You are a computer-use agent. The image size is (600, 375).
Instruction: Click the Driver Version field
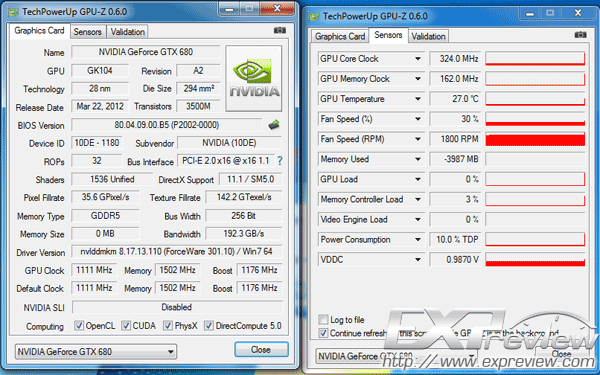point(176,251)
